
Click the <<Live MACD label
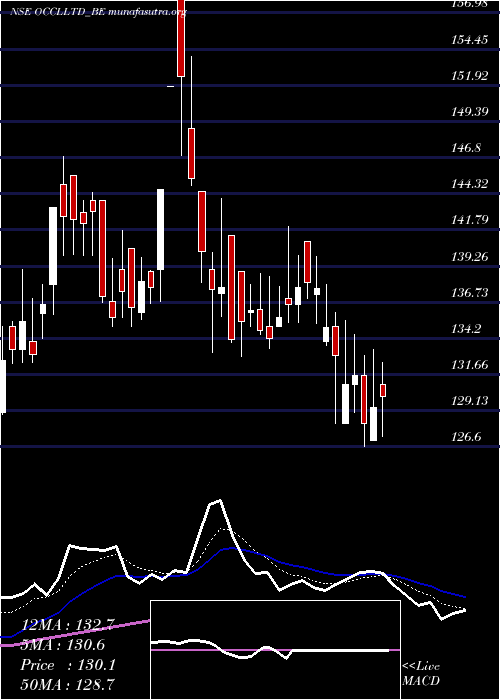click(421, 674)
